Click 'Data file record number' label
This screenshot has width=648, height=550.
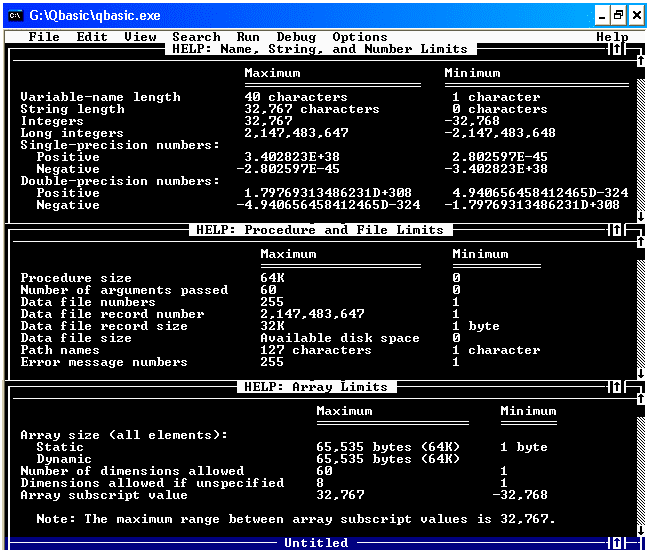click(112, 314)
